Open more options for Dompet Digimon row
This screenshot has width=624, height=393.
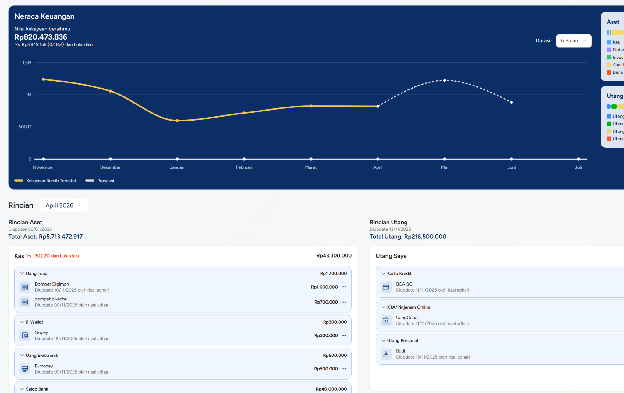click(344, 287)
